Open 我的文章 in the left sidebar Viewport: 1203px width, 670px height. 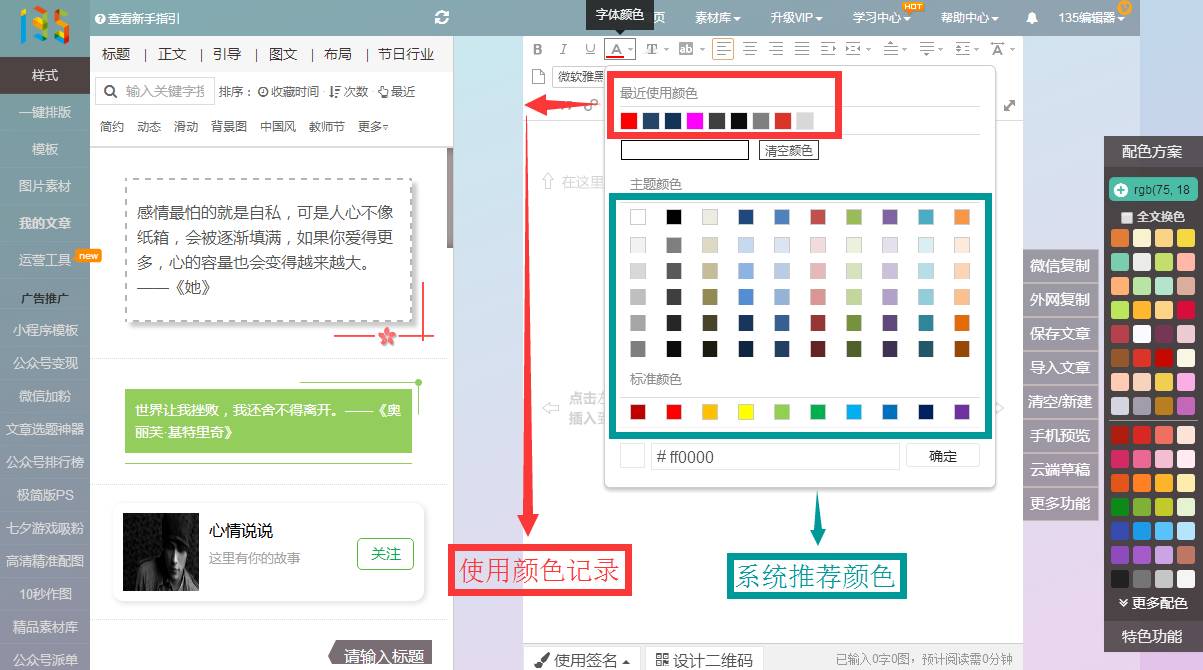click(x=45, y=223)
